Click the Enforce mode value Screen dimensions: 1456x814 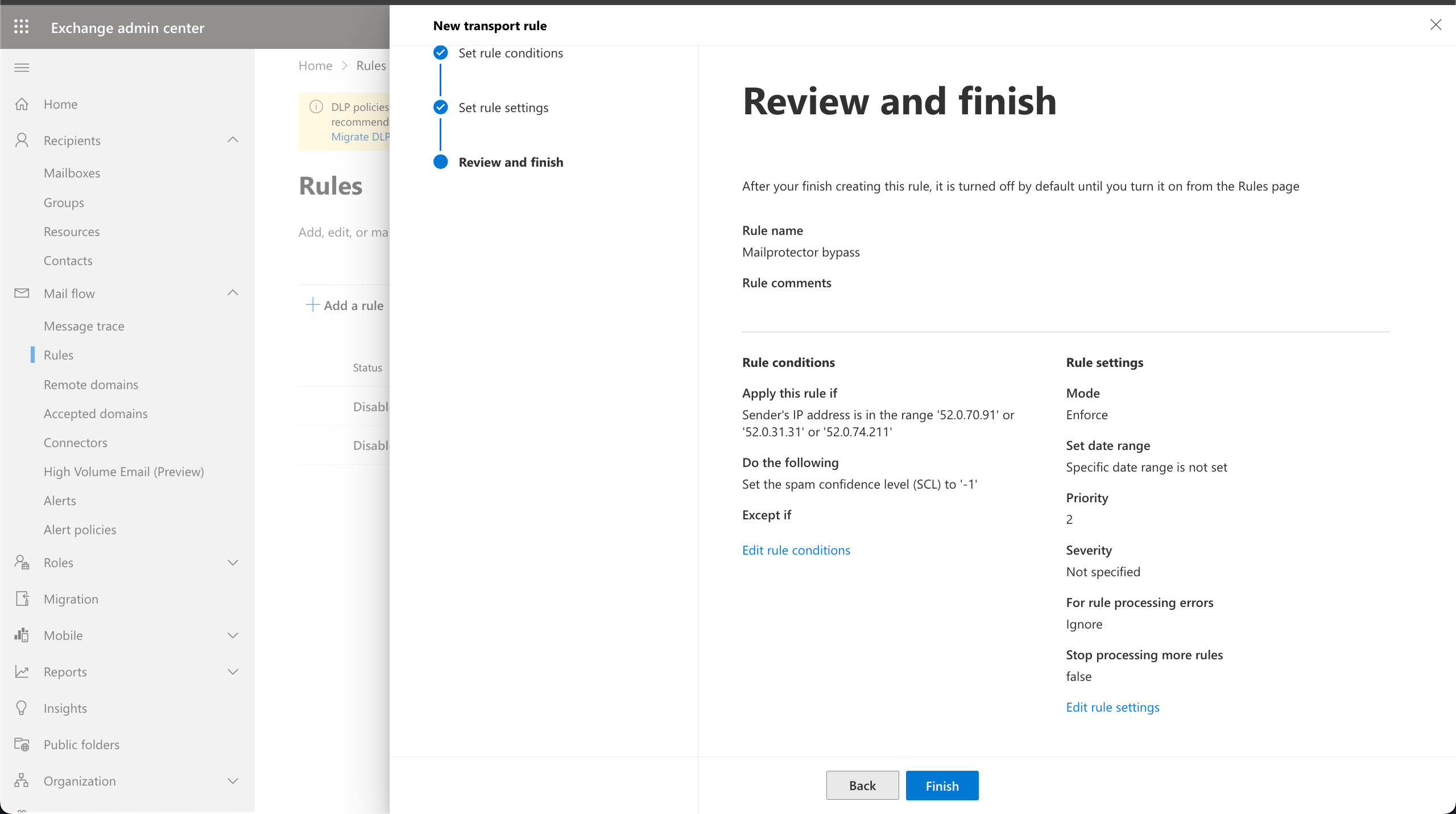[x=1087, y=415]
